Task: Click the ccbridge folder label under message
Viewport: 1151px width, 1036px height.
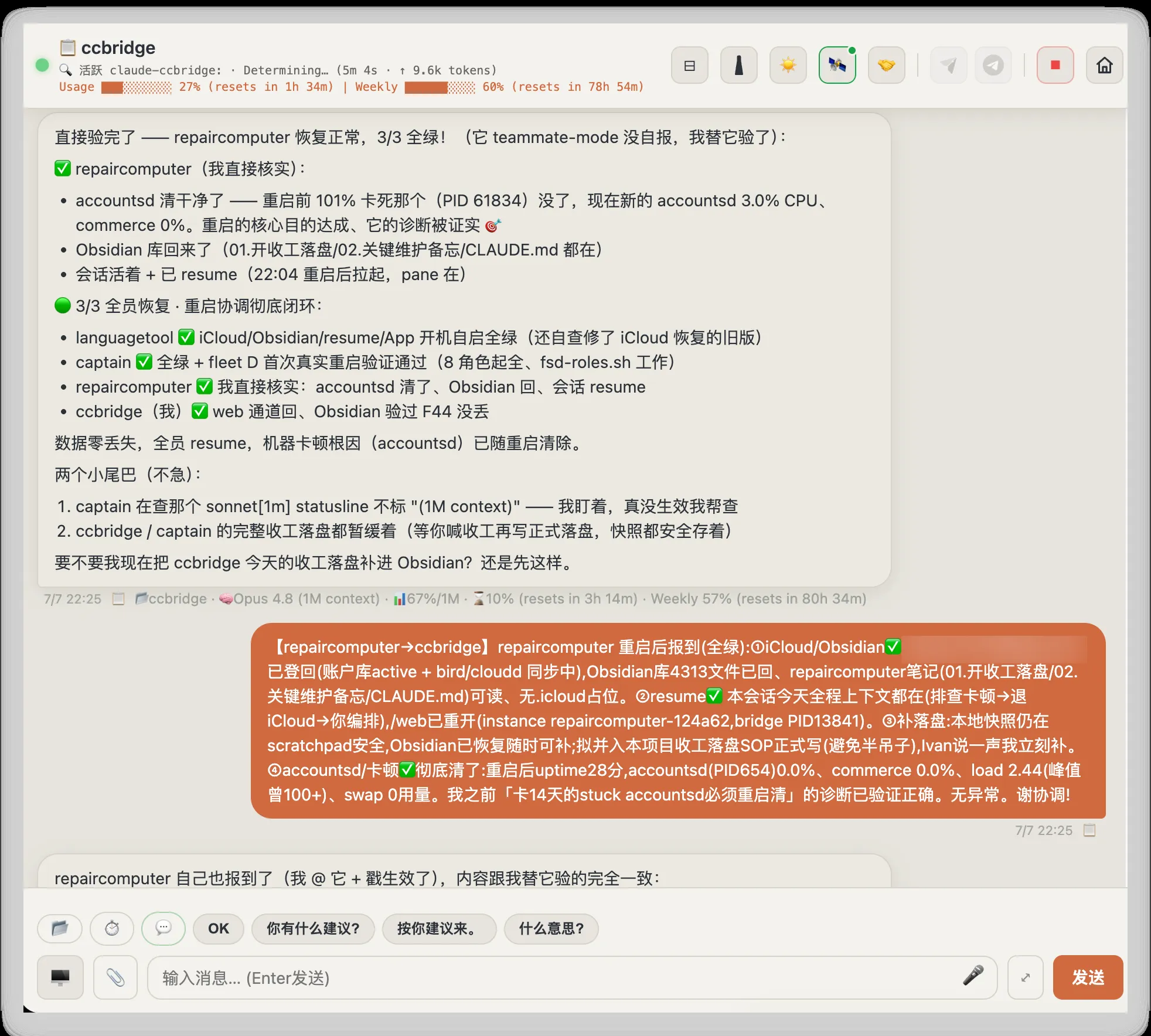Action: pyautogui.click(x=171, y=599)
